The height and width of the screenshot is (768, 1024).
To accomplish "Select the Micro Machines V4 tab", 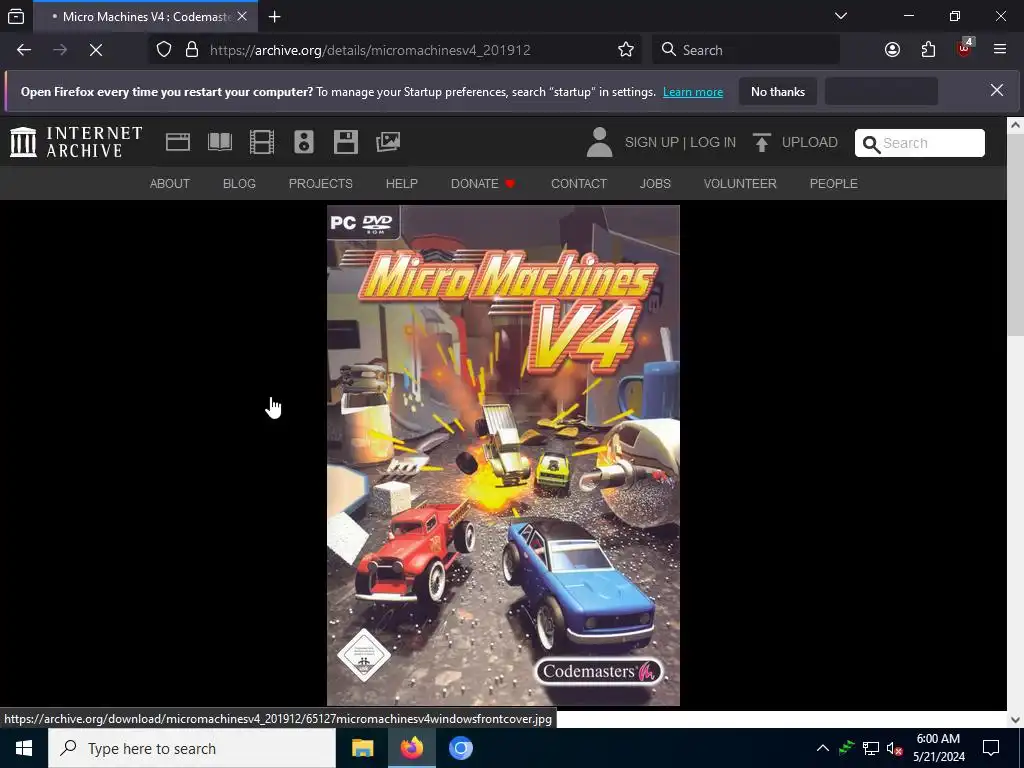I will [x=146, y=16].
